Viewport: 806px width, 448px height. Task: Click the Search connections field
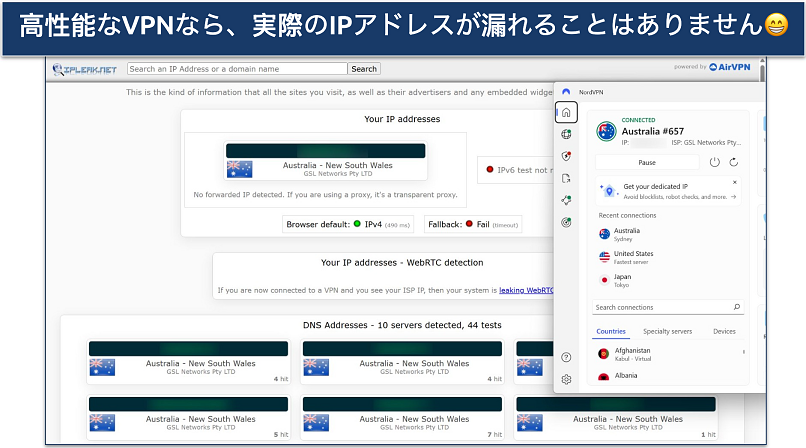tap(660, 307)
